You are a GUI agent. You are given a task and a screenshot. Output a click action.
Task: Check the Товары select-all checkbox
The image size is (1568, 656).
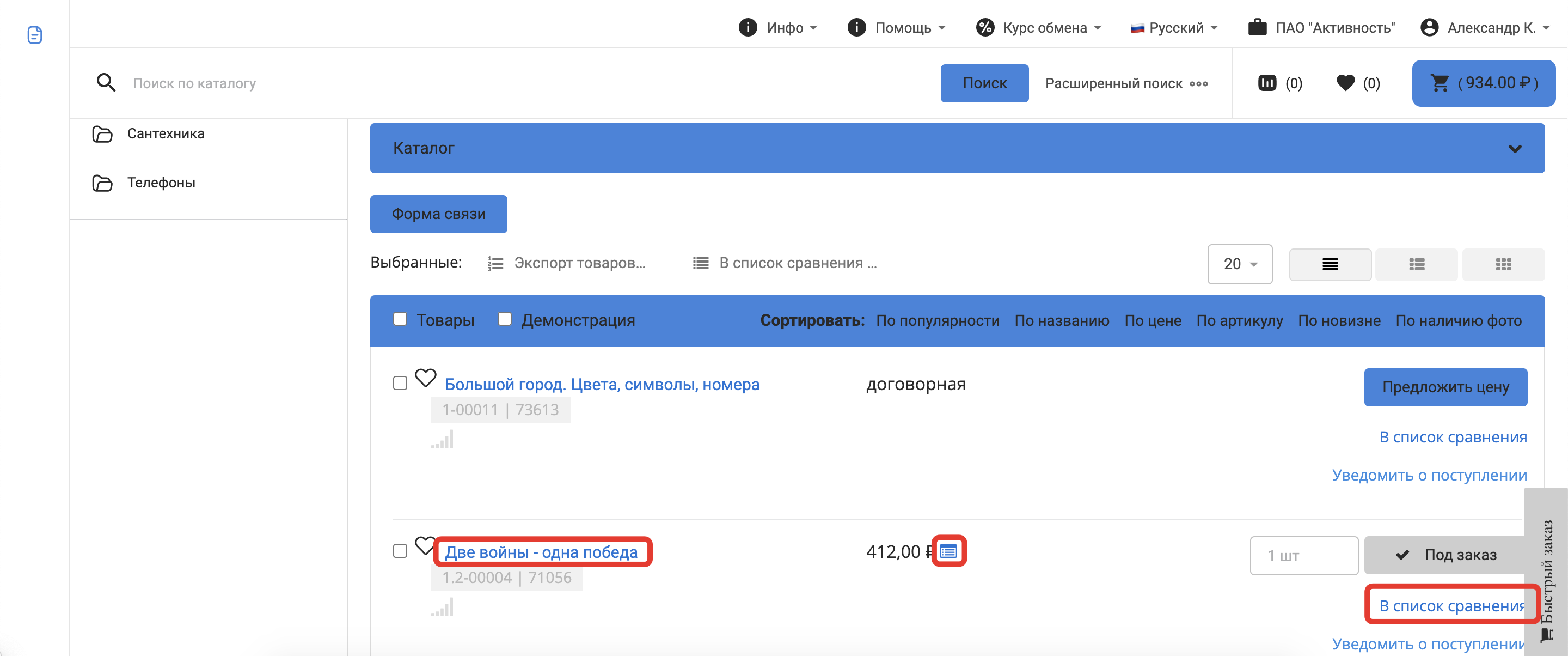(400, 319)
